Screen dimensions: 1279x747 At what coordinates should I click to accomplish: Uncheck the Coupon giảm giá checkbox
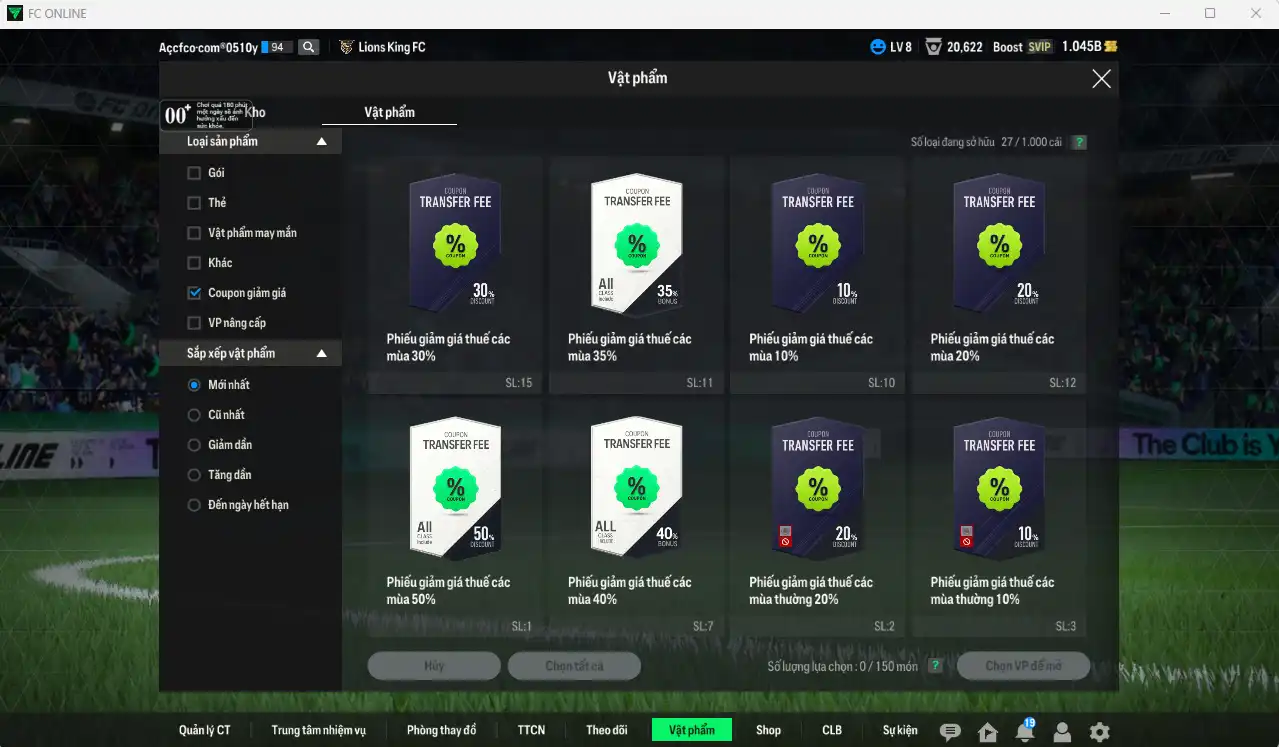pyautogui.click(x=194, y=293)
